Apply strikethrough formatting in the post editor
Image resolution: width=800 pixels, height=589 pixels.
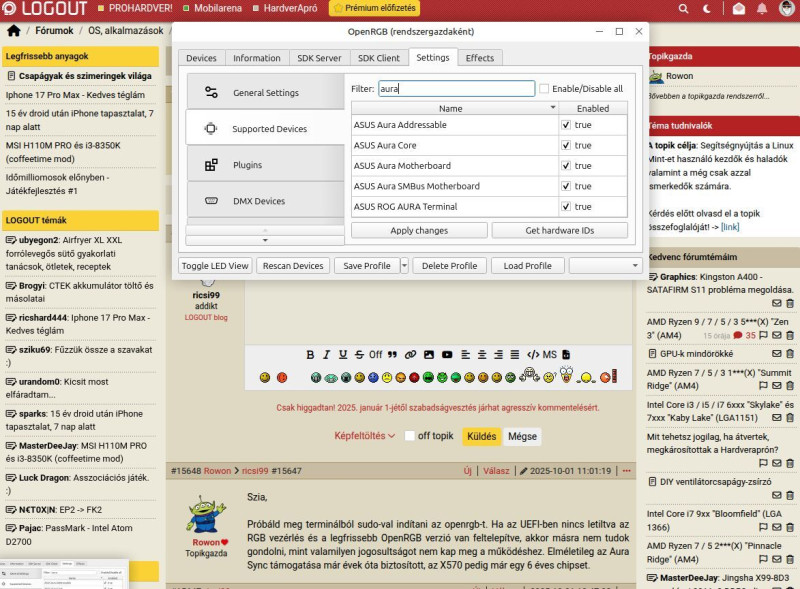coord(359,354)
